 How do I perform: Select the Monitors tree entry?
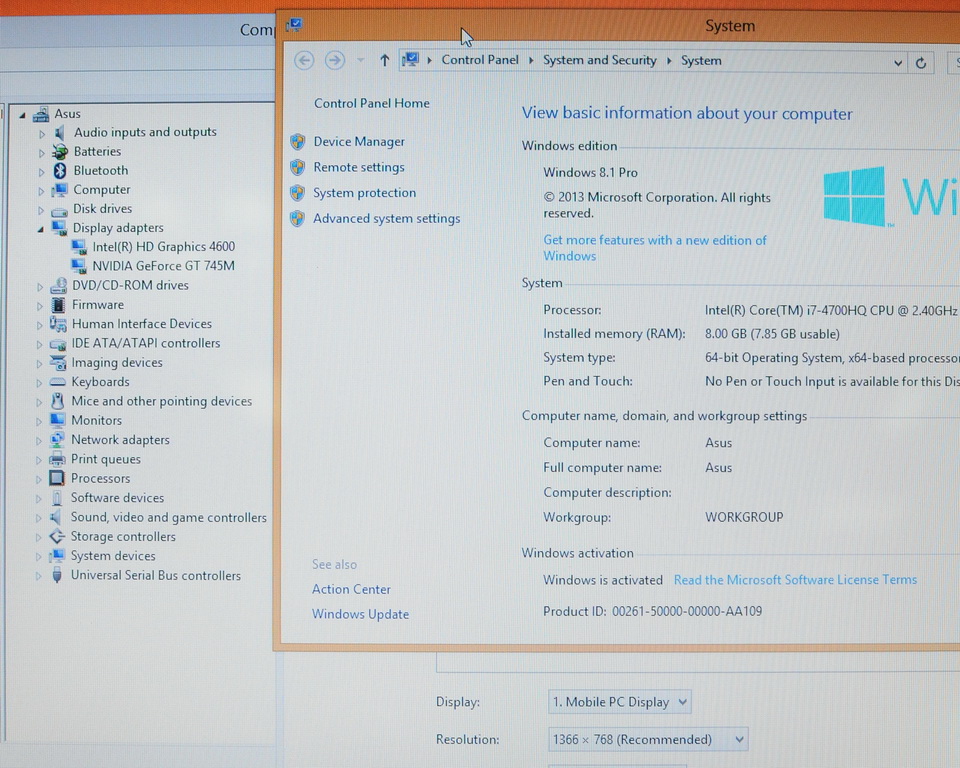pos(96,421)
